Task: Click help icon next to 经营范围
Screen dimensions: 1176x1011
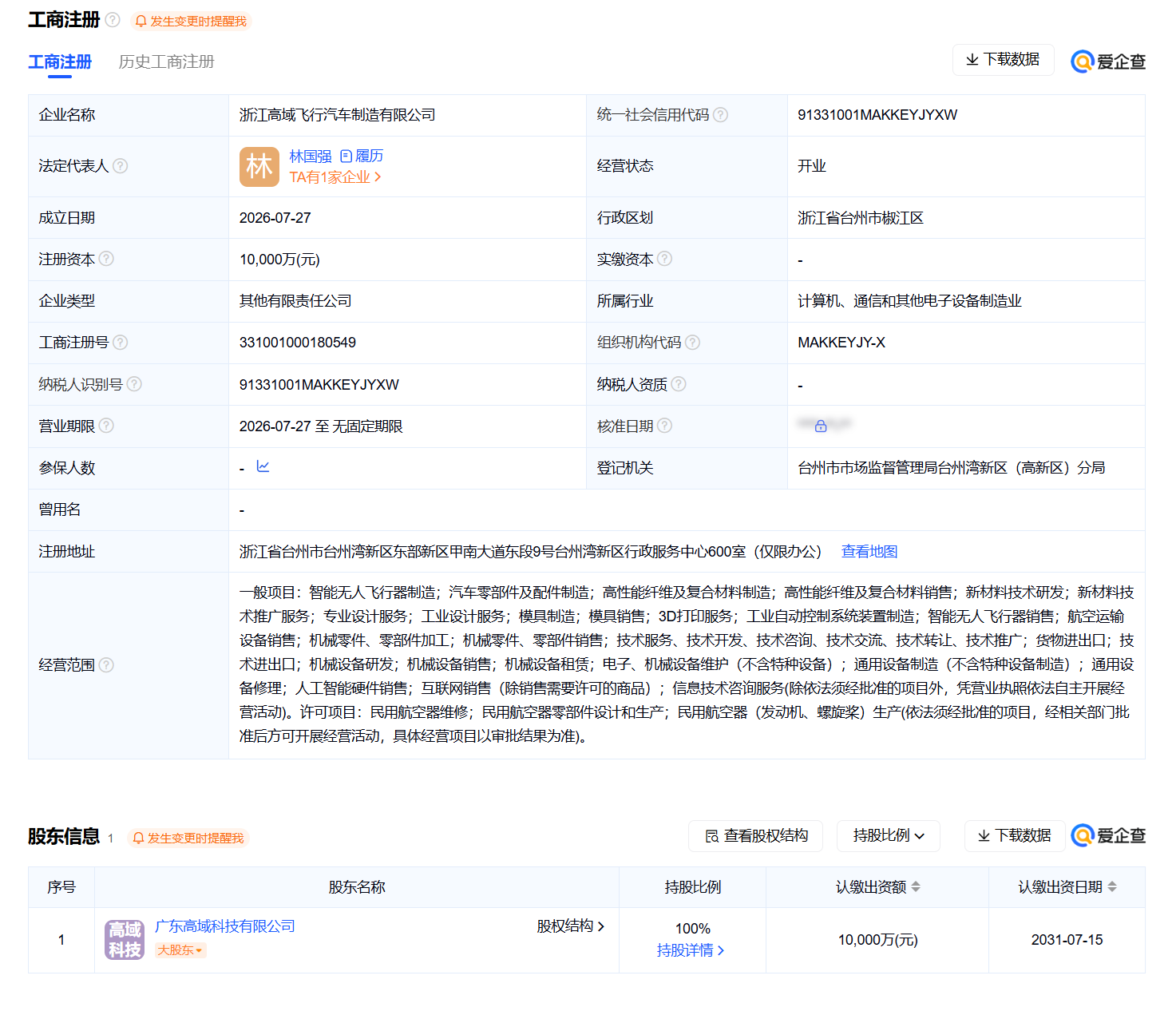Action: (106, 665)
